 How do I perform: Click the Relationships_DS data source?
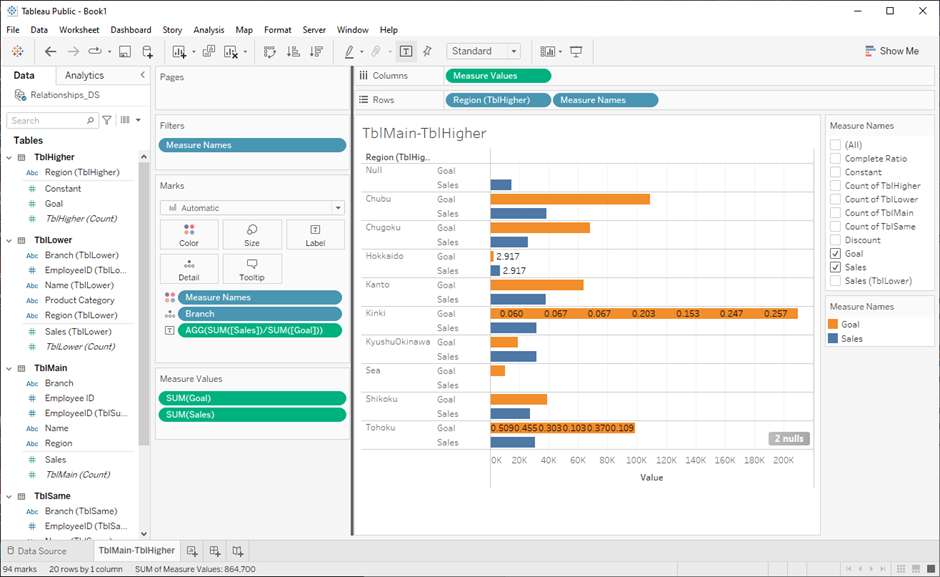click(x=65, y=95)
